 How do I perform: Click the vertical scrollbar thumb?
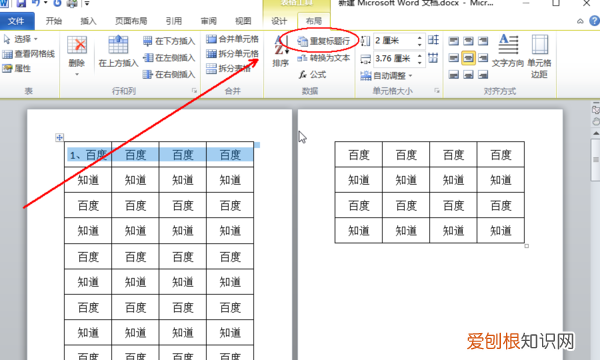596,160
